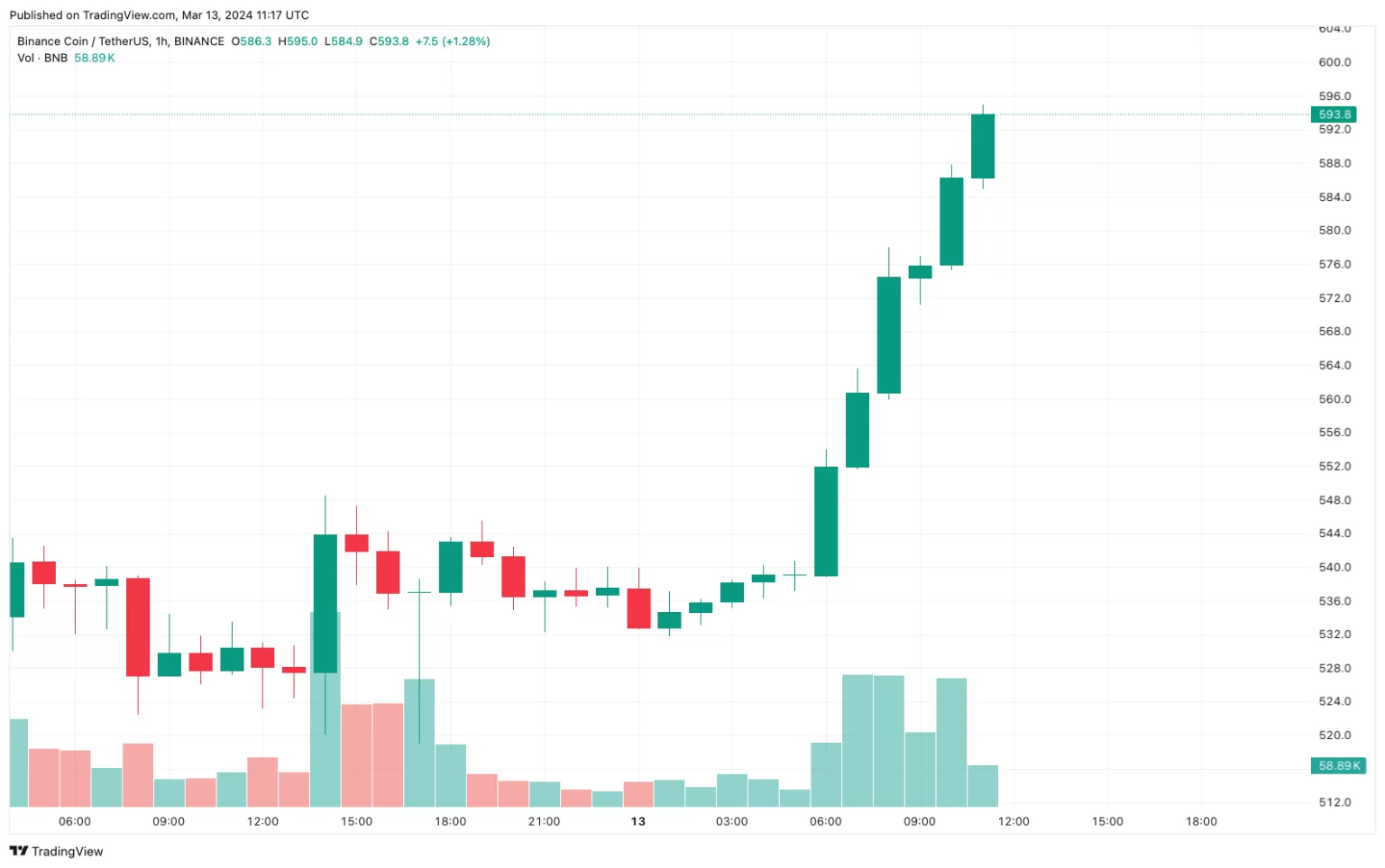The height and width of the screenshot is (868, 1385).
Task: Click the +7.5 (+1.28%) change value
Action: click(453, 41)
